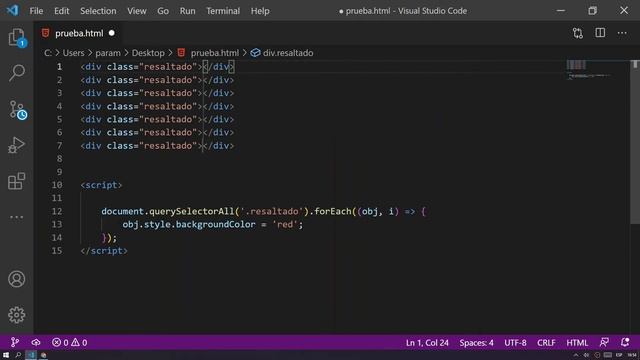The height and width of the screenshot is (360, 640).
Task: Select the prueba.html editor tab
Action: click(x=79, y=33)
